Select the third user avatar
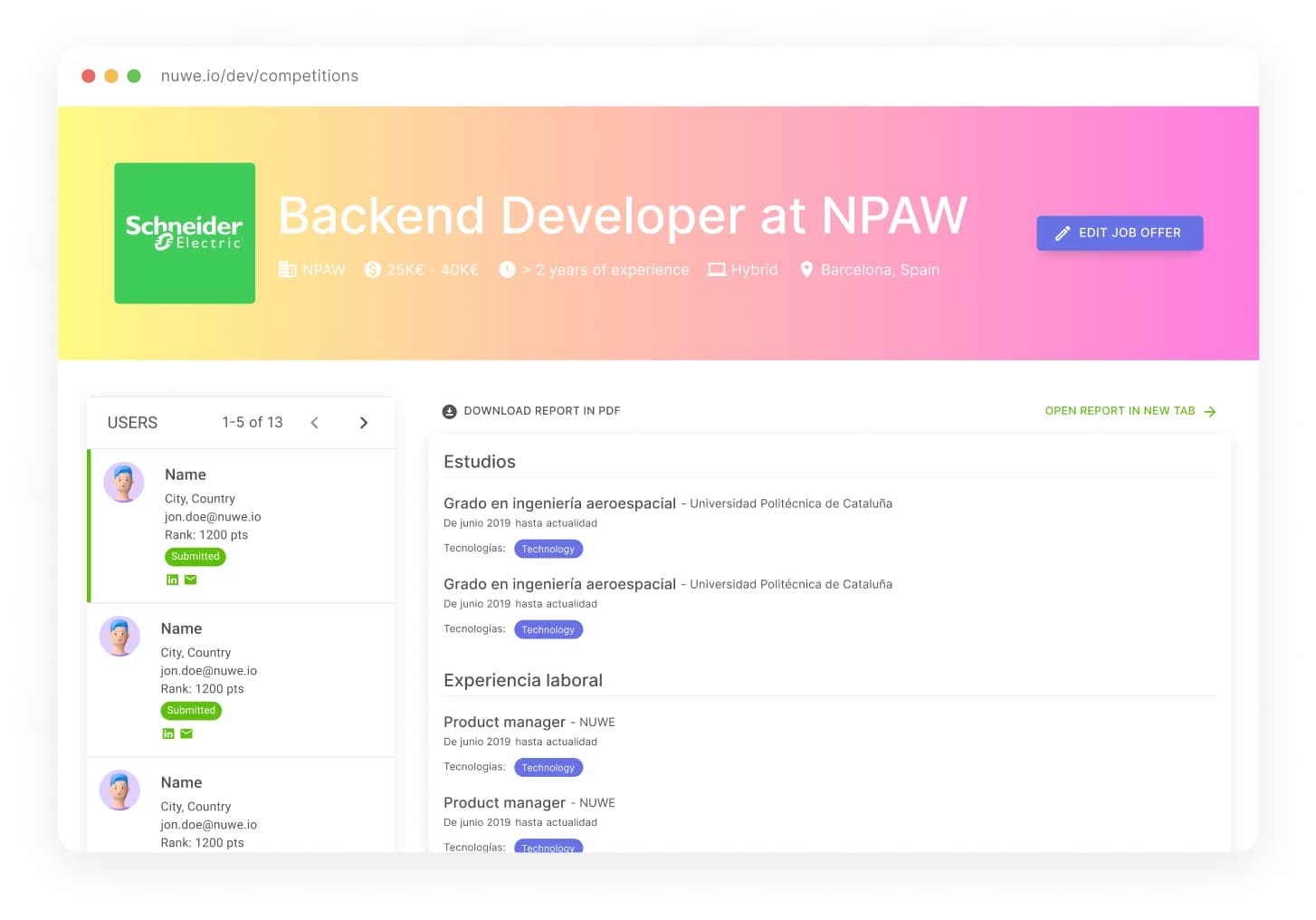Viewport: 1316px width, 920px height. [x=119, y=791]
